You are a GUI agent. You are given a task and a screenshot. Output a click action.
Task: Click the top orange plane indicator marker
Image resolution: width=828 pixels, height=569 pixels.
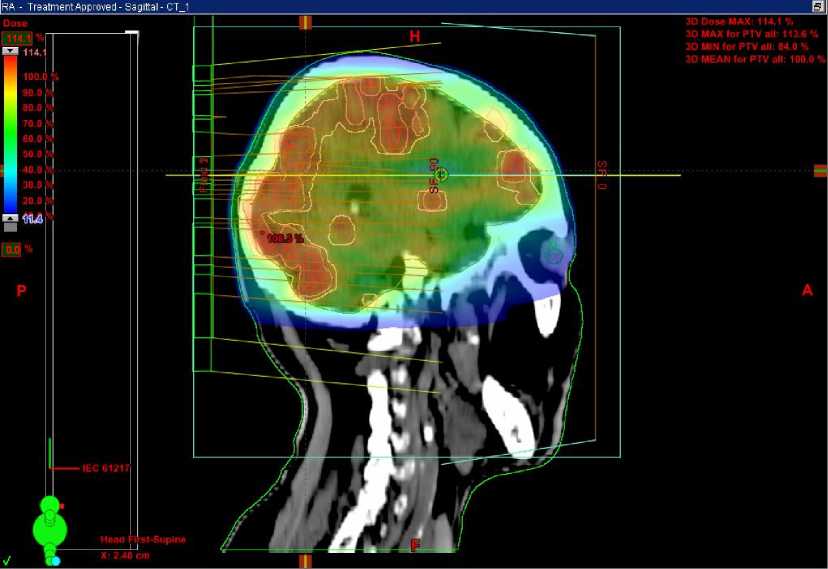coord(306,23)
